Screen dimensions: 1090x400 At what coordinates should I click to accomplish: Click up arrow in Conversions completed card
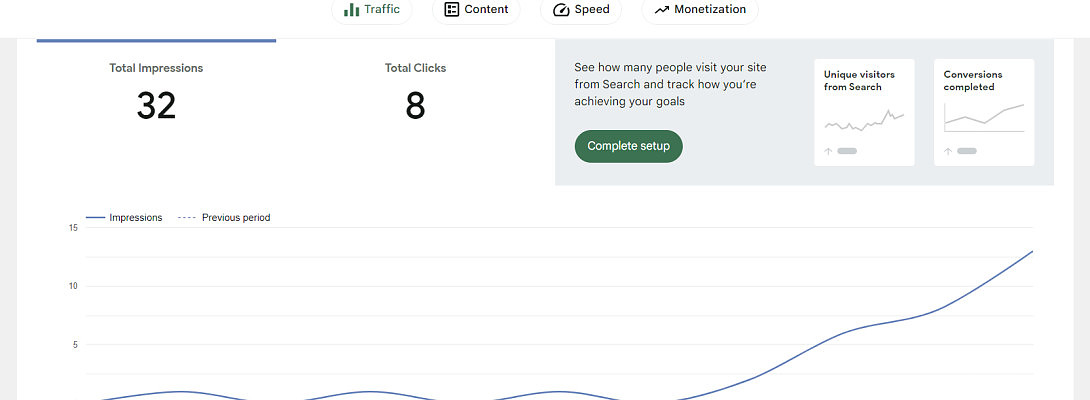[x=948, y=151]
